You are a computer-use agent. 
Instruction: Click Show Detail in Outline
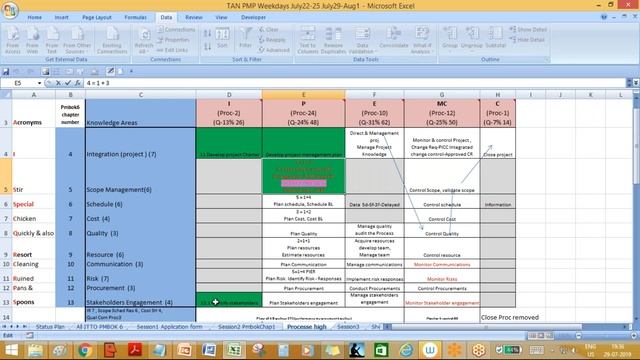coord(528,30)
